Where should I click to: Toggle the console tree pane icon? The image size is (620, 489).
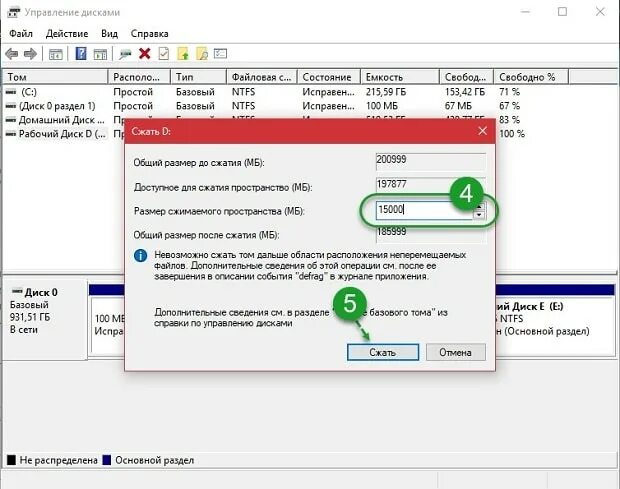(x=55, y=54)
